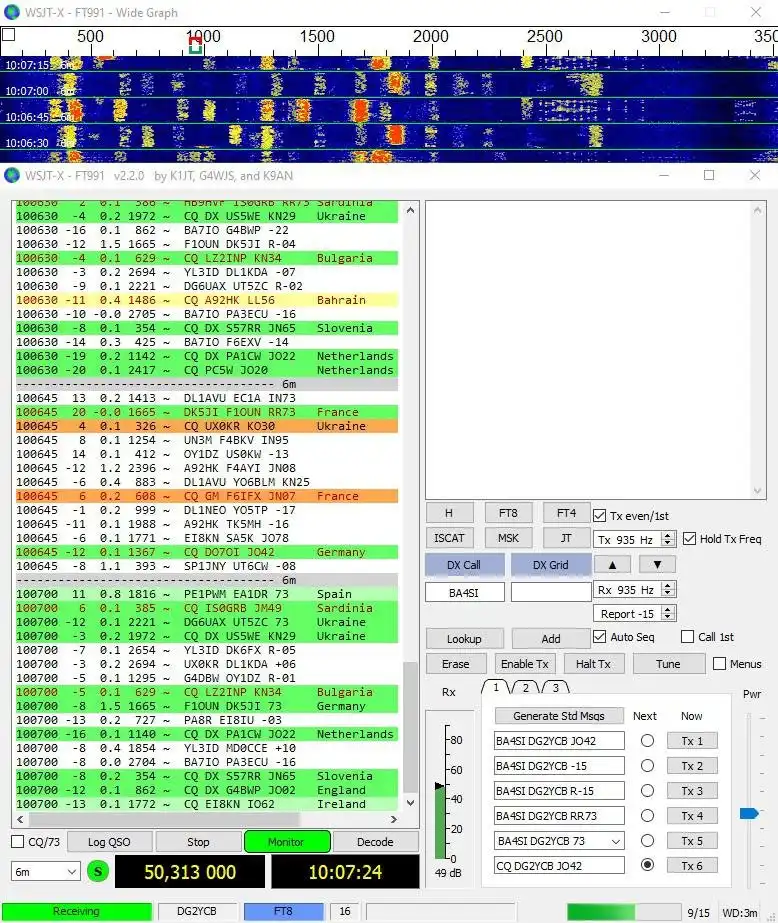The image size is (778, 923).
Task: Click the DX Call input field BA4SI
Action: point(464,593)
